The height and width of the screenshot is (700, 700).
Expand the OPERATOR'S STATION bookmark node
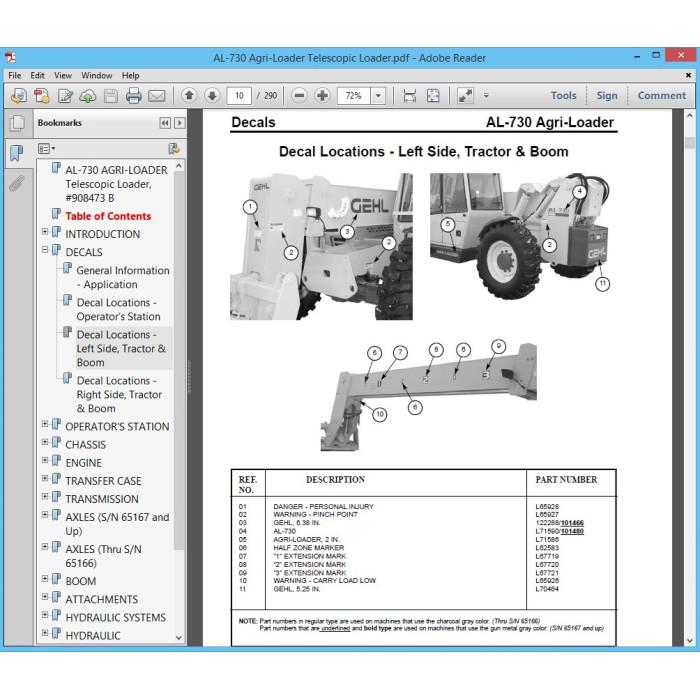point(45,424)
